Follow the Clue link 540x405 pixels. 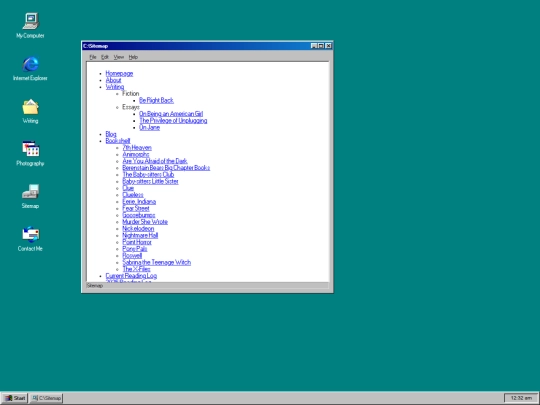[x=128, y=188]
